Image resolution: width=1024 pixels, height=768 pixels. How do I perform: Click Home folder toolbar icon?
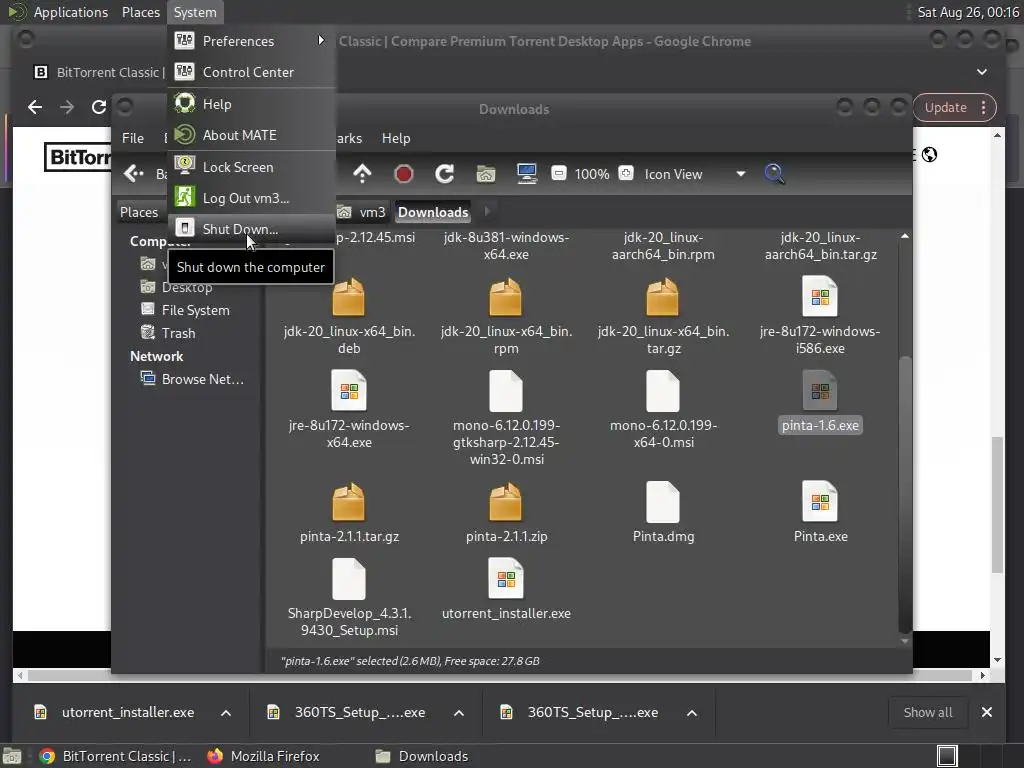point(485,174)
